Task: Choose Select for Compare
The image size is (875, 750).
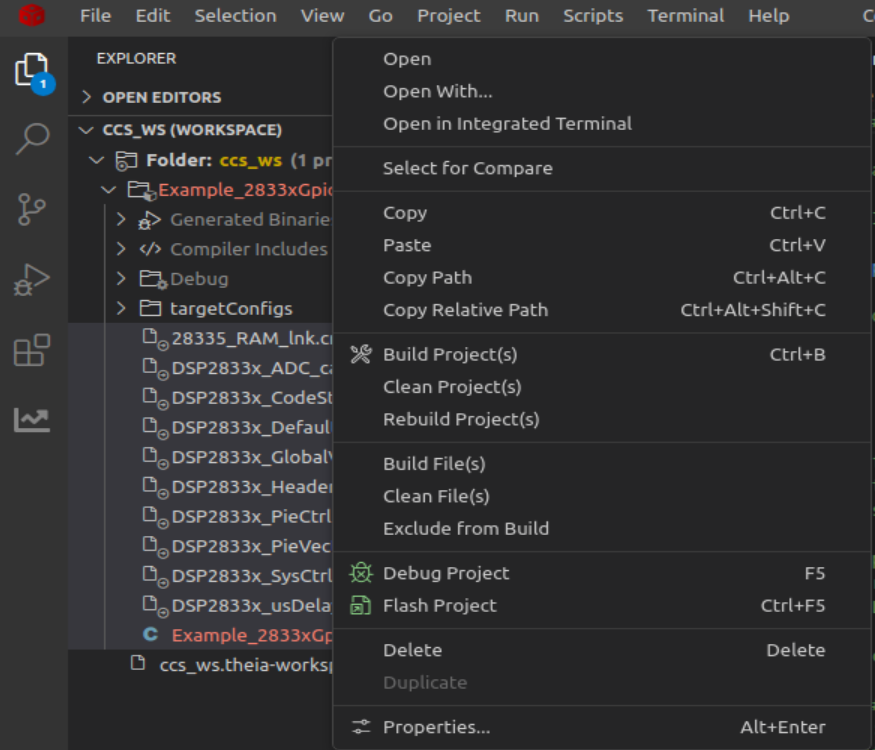Action: (x=603, y=168)
